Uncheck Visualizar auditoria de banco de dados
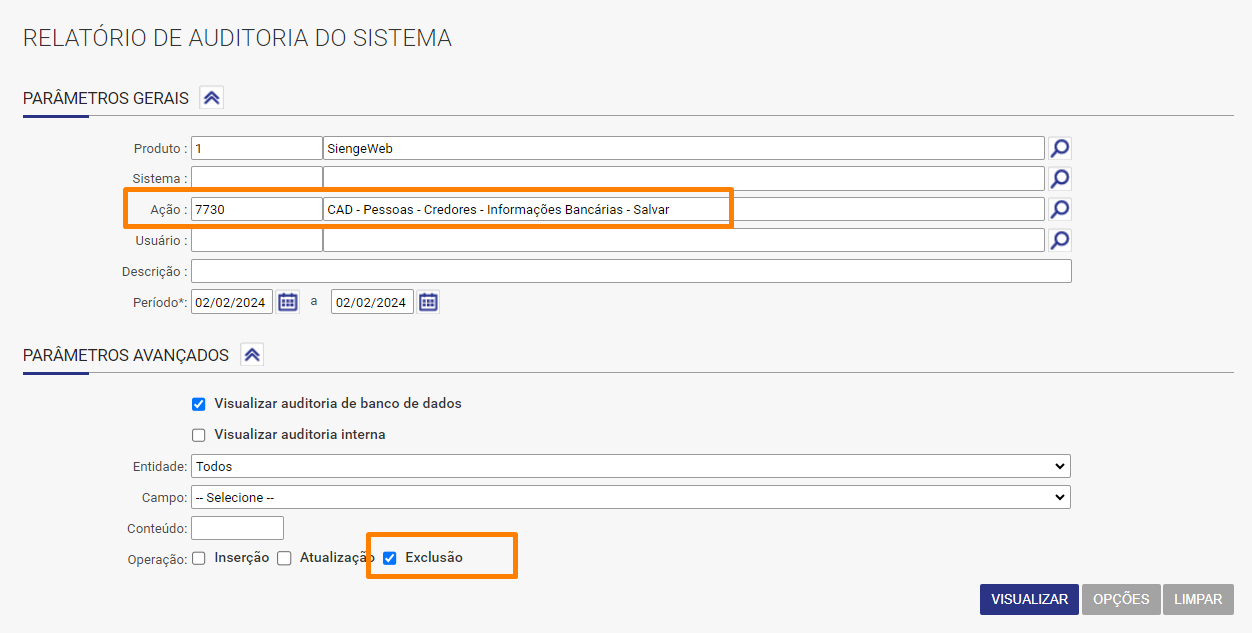Viewport: 1252px width, 633px height. [x=198, y=404]
